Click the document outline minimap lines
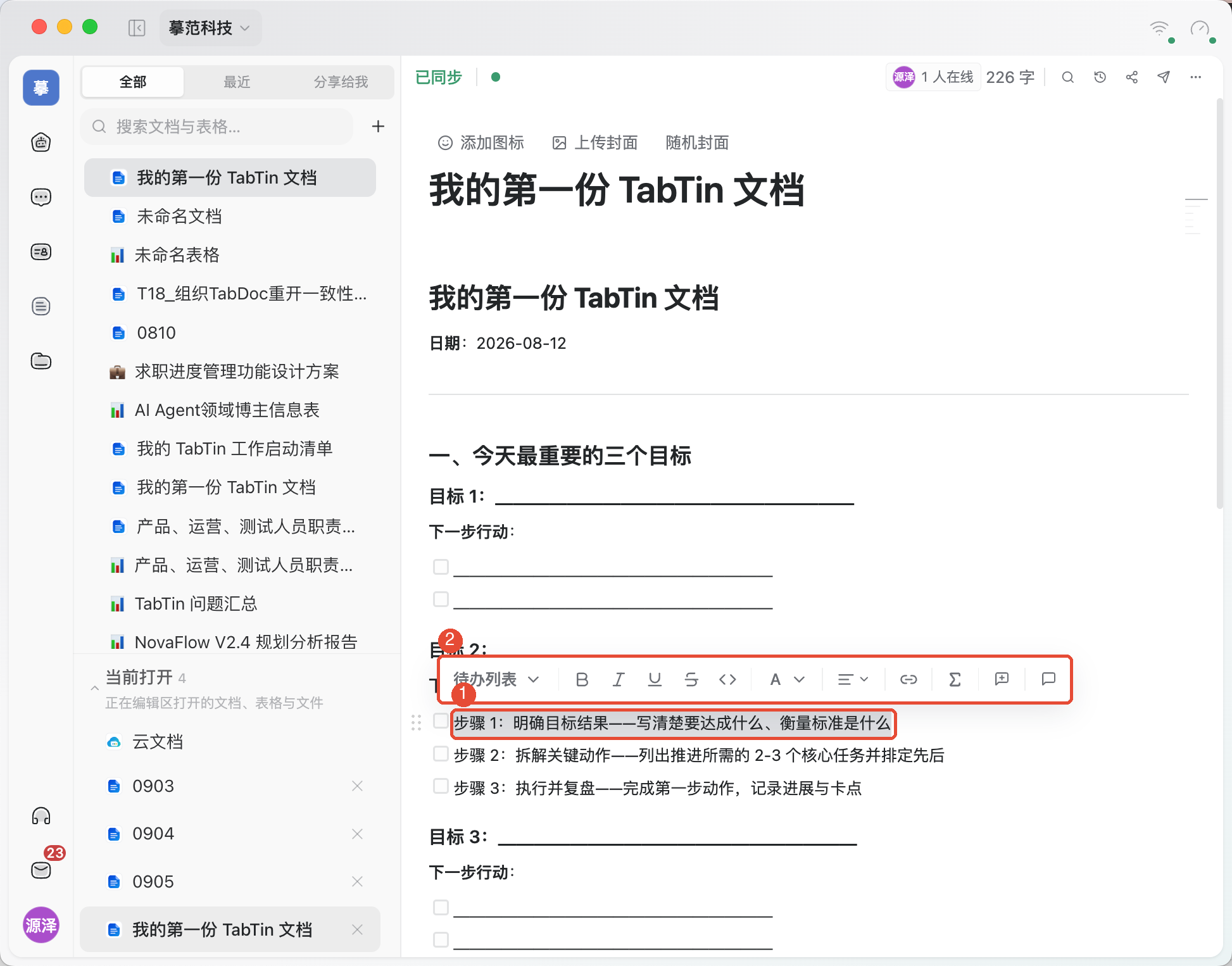Screen dimensions: 1232x966 [x=1196, y=216]
